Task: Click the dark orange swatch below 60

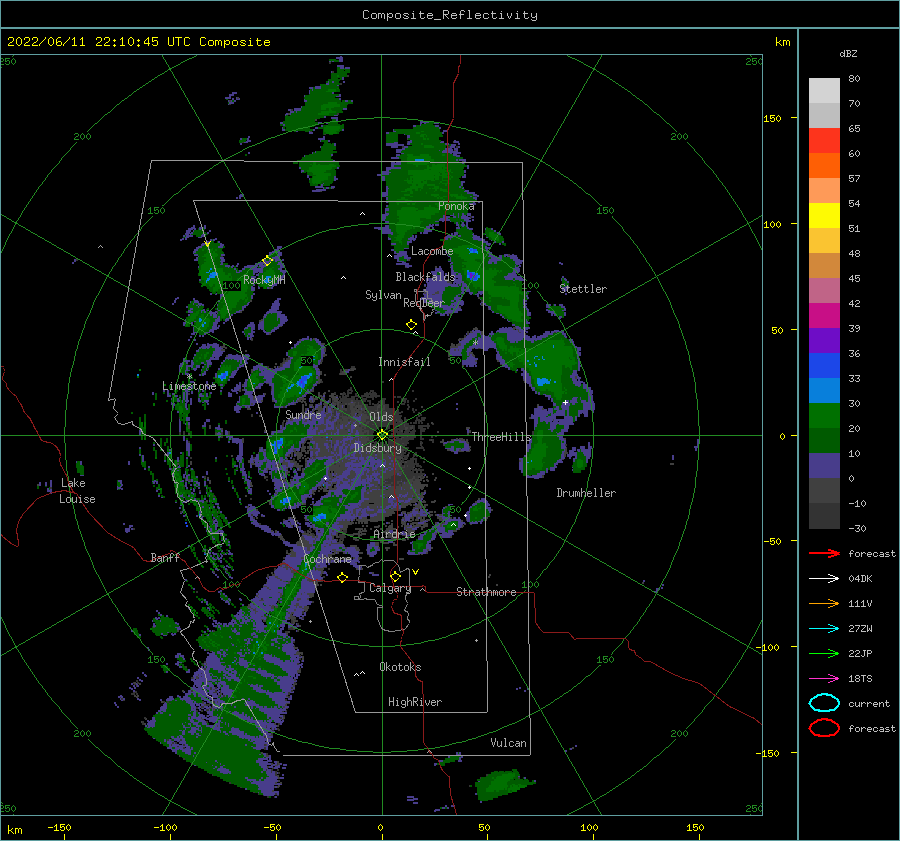Action: coord(824,165)
